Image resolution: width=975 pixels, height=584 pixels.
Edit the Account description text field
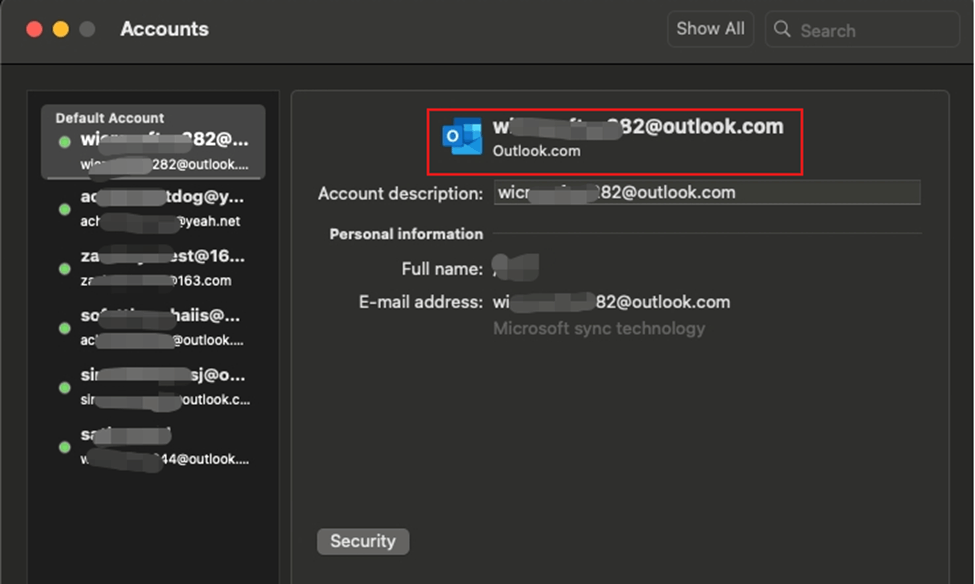(x=707, y=192)
